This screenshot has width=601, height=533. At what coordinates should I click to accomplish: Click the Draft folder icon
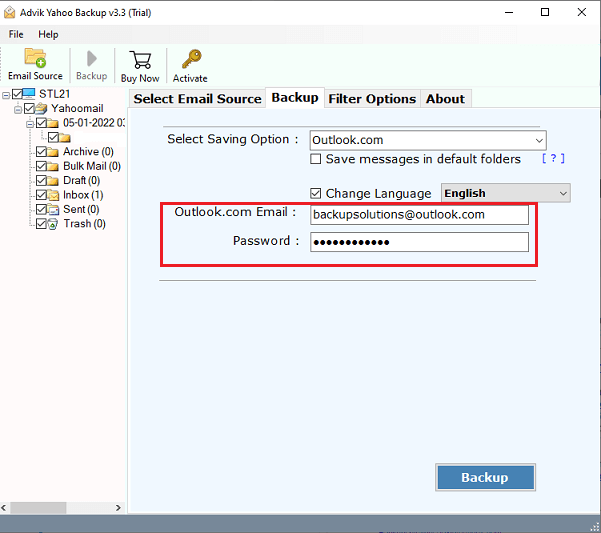click(x=53, y=180)
